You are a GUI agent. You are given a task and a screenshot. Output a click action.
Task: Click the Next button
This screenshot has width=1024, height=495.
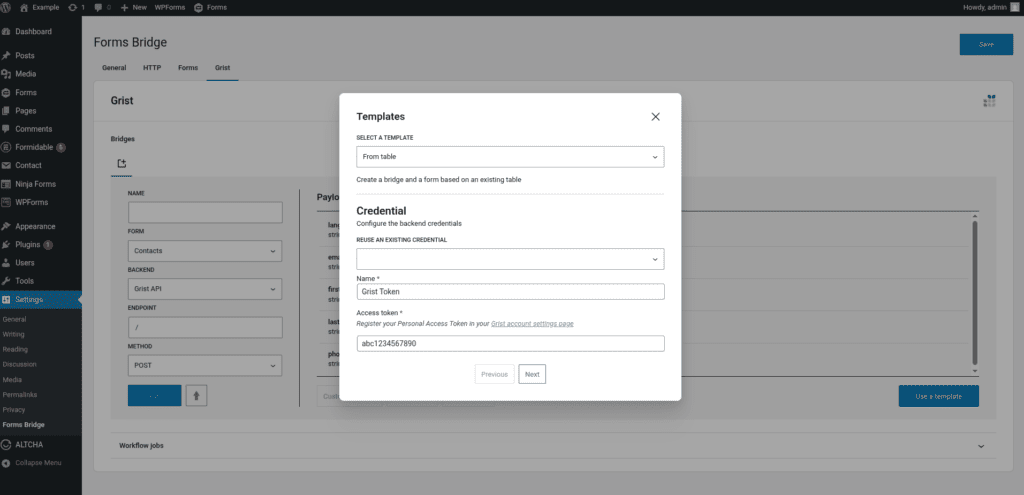532,374
